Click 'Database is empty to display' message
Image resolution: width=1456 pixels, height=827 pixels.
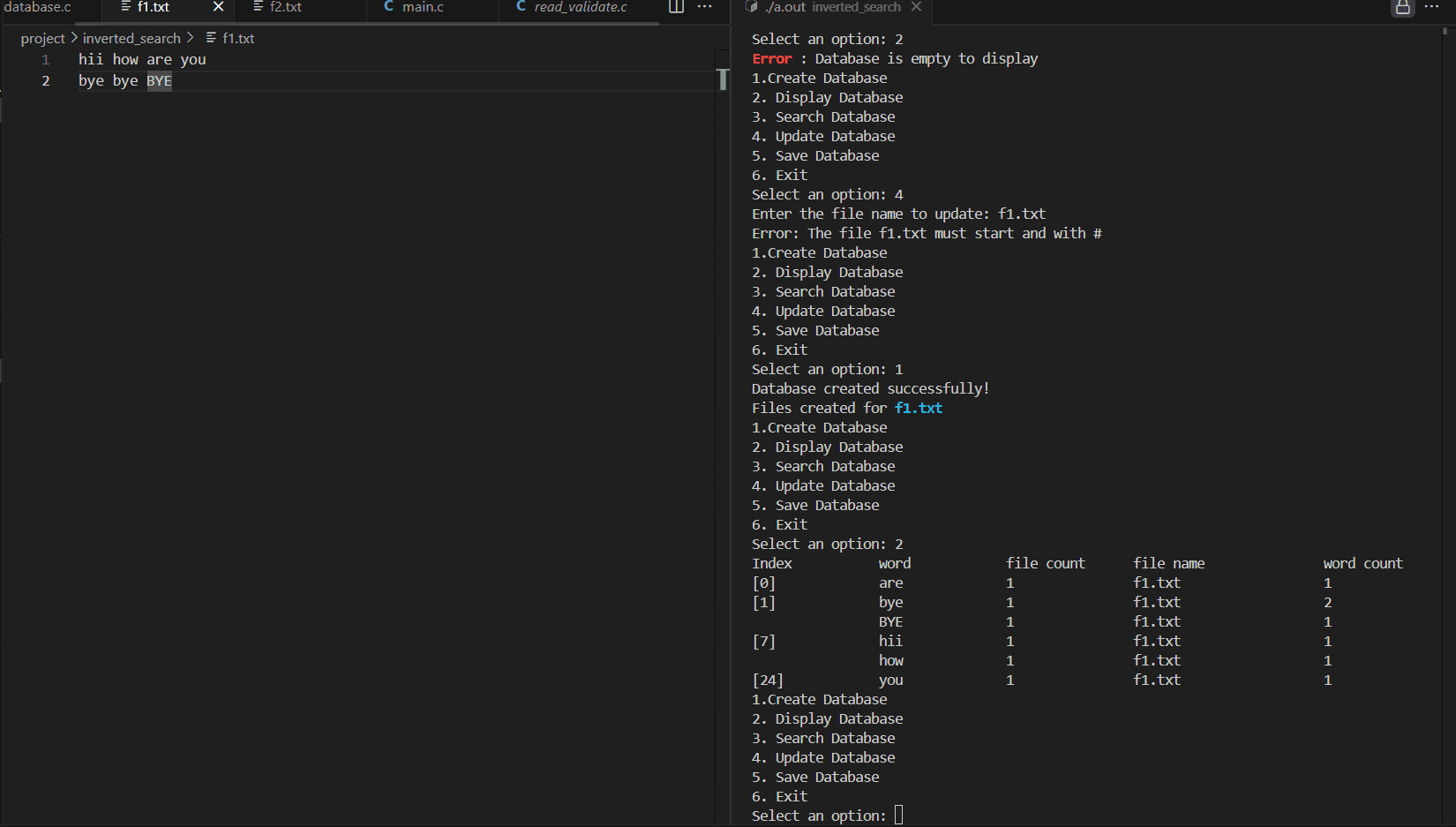click(927, 58)
